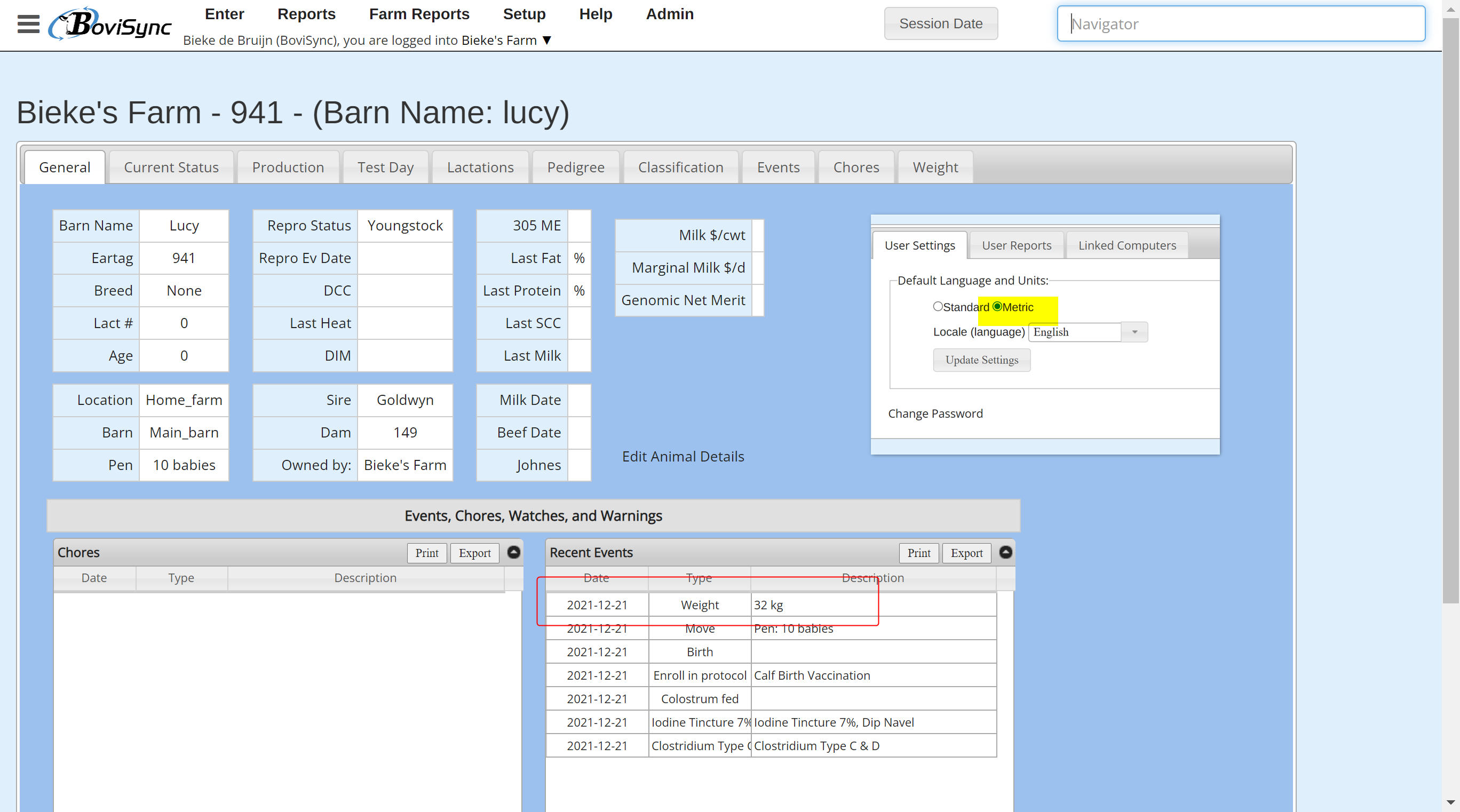Print the Chores list
Viewport: 1460px width, 812px height.
(426, 553)
